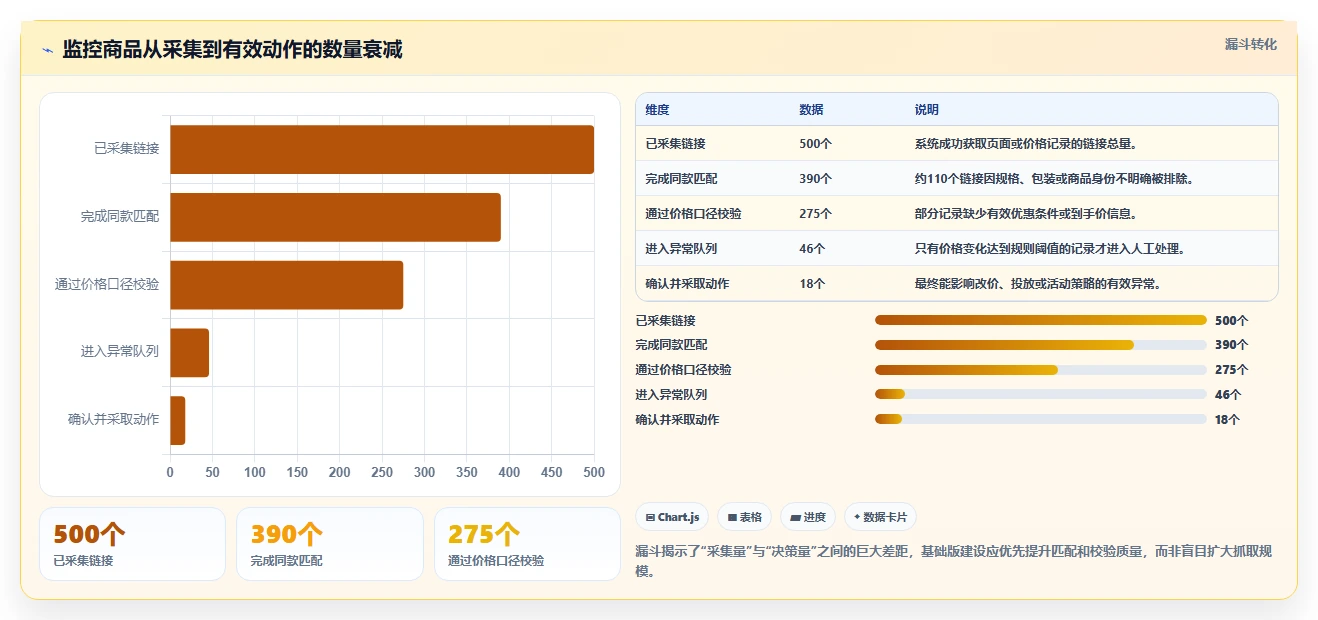Click the 250 tick on the x-axis
This screenshot has width=1318, height=620.
pyautogui.click(x=382, y=472)
